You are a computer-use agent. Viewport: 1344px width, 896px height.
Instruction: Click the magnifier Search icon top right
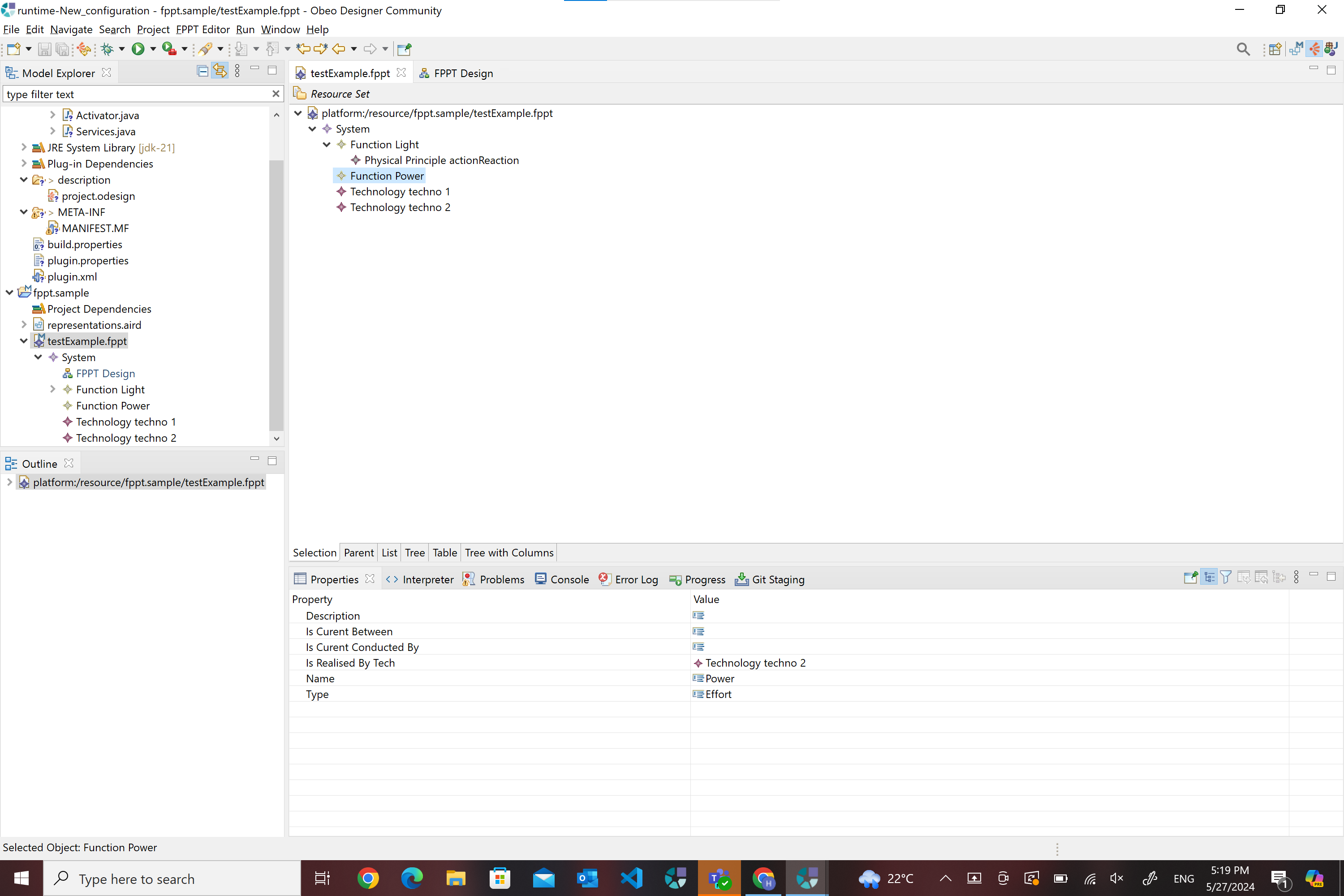click(x=1243, y=49)
